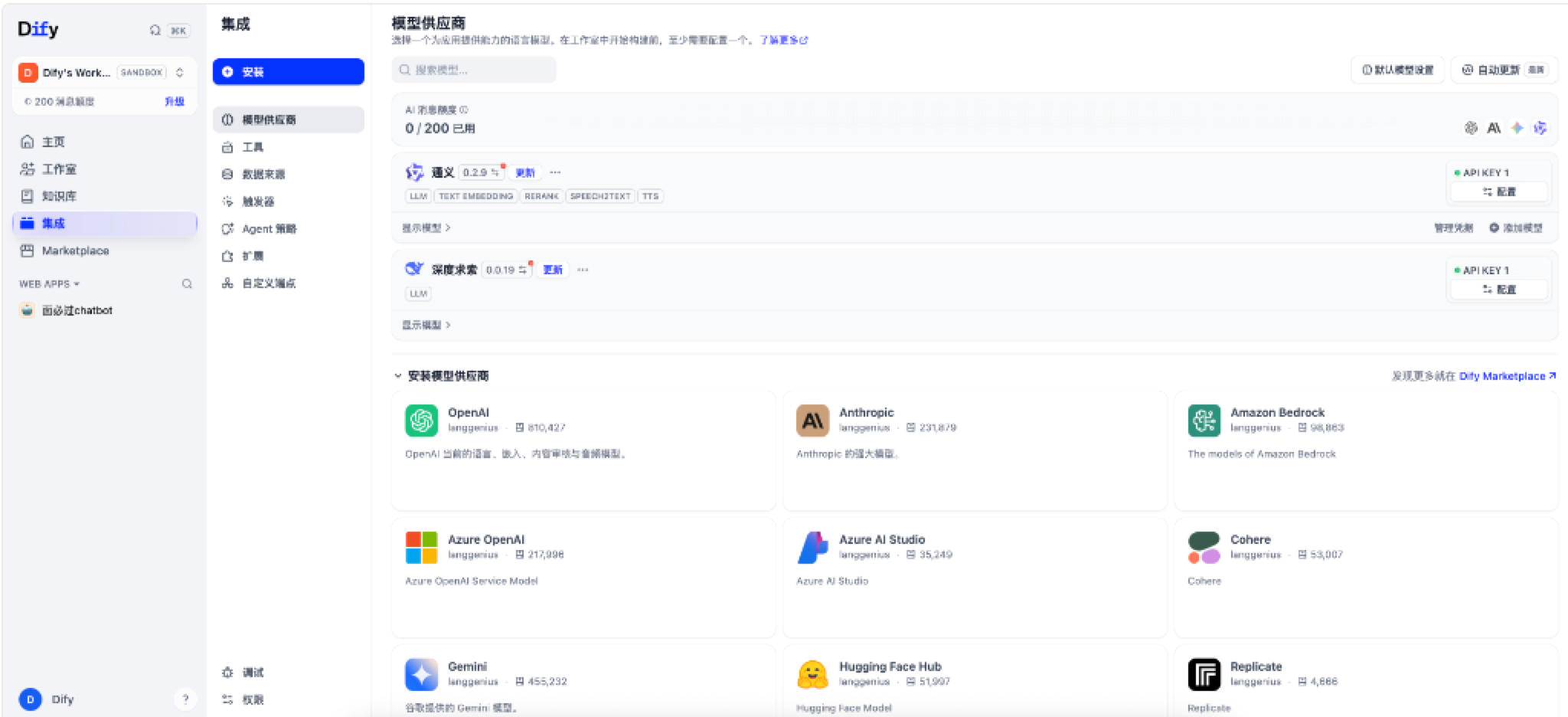Open version switcher 0.0.19 for 深度求索
Image resolution: width=1568 pixels, height=717 pixels.
click(508, 270)
